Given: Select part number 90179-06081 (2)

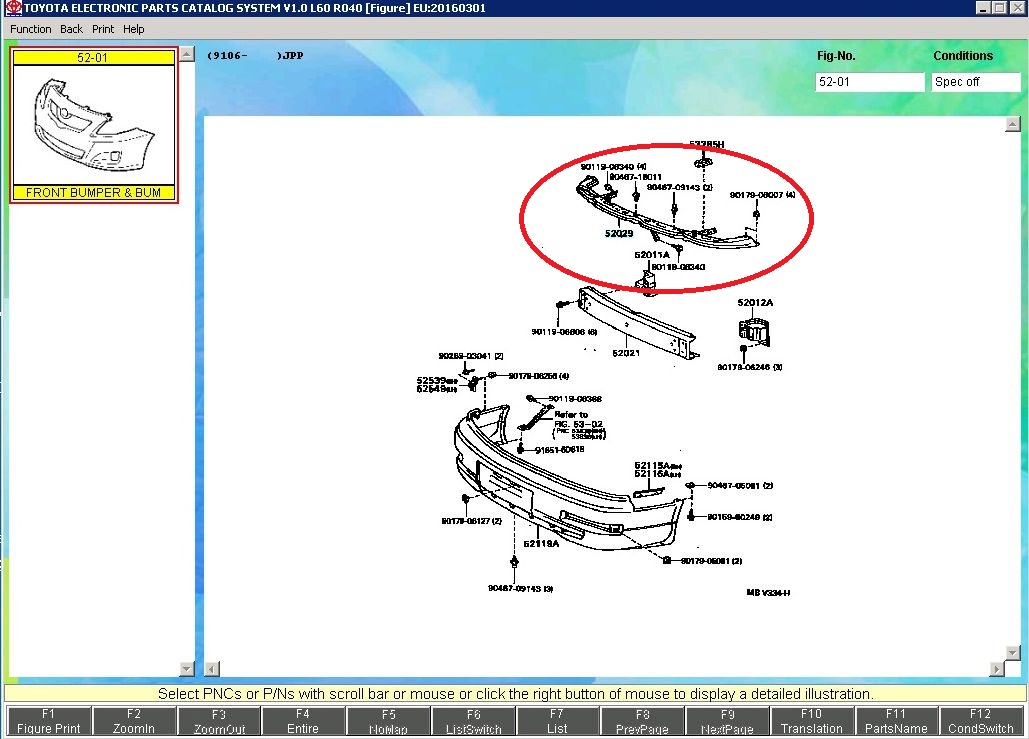Looking at the screenshot, I should tap(711, 561).
